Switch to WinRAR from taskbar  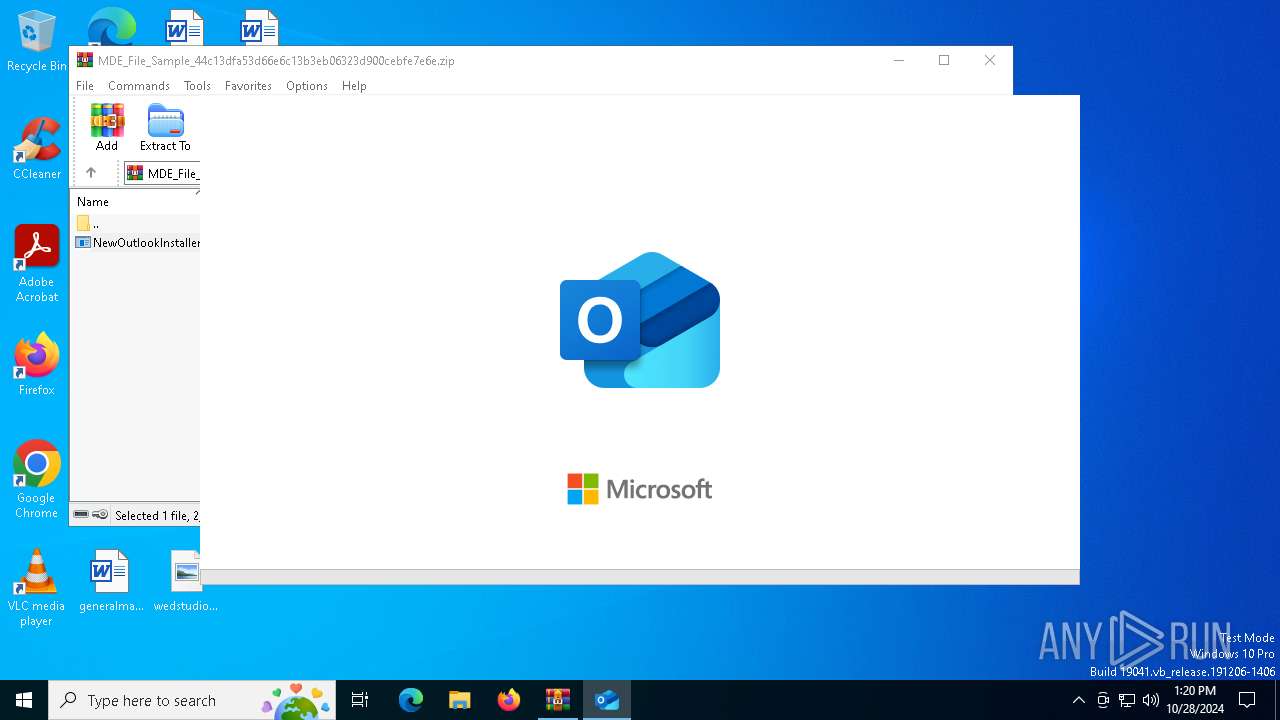click(x=557, y=700)
